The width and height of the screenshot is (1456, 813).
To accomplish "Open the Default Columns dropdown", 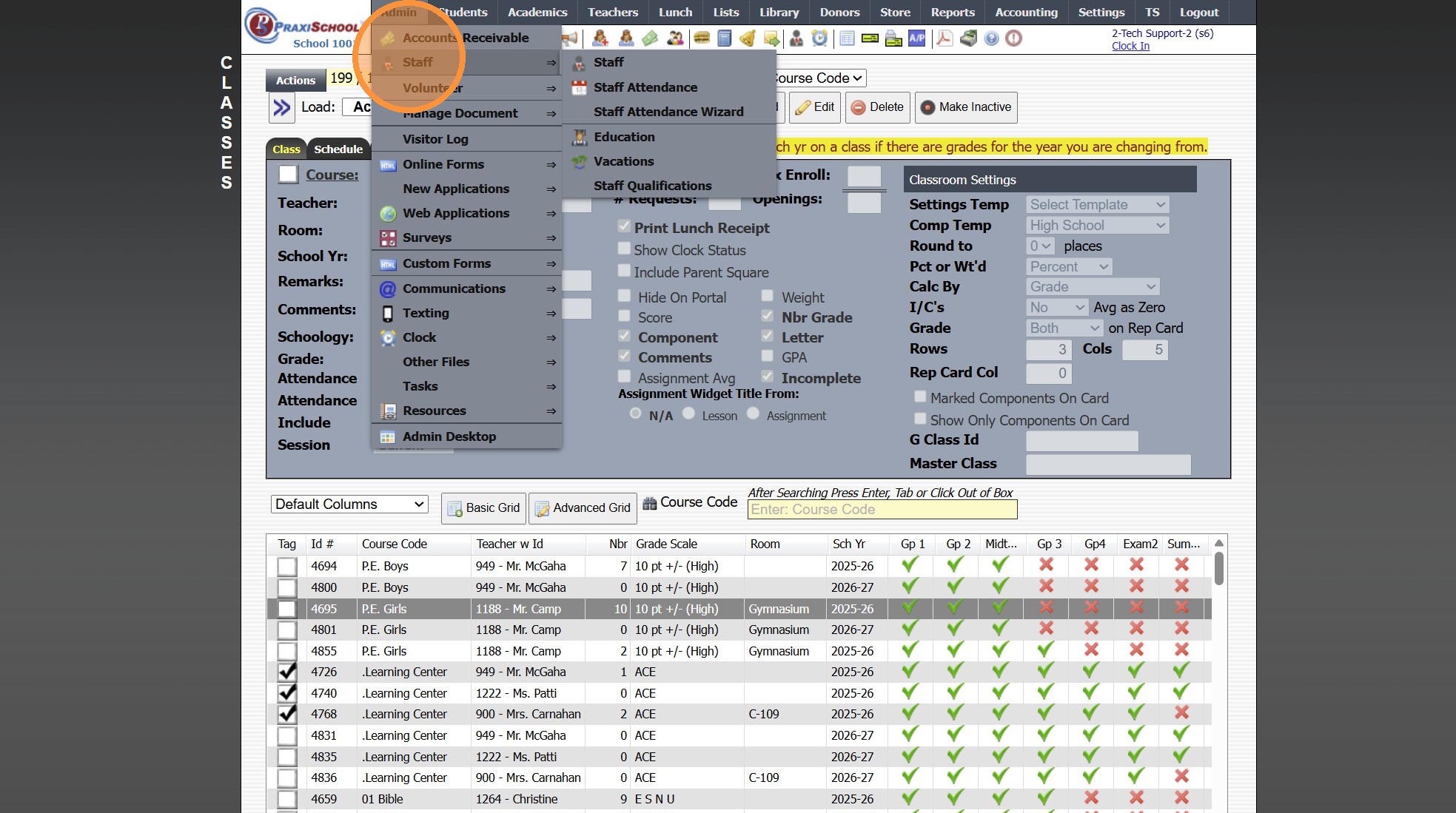I will [349, 505].
